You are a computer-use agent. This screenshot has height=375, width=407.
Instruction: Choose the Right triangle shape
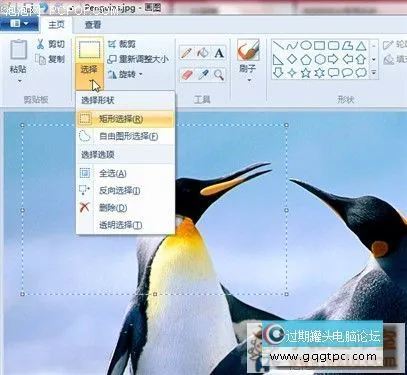coord(278,59)
